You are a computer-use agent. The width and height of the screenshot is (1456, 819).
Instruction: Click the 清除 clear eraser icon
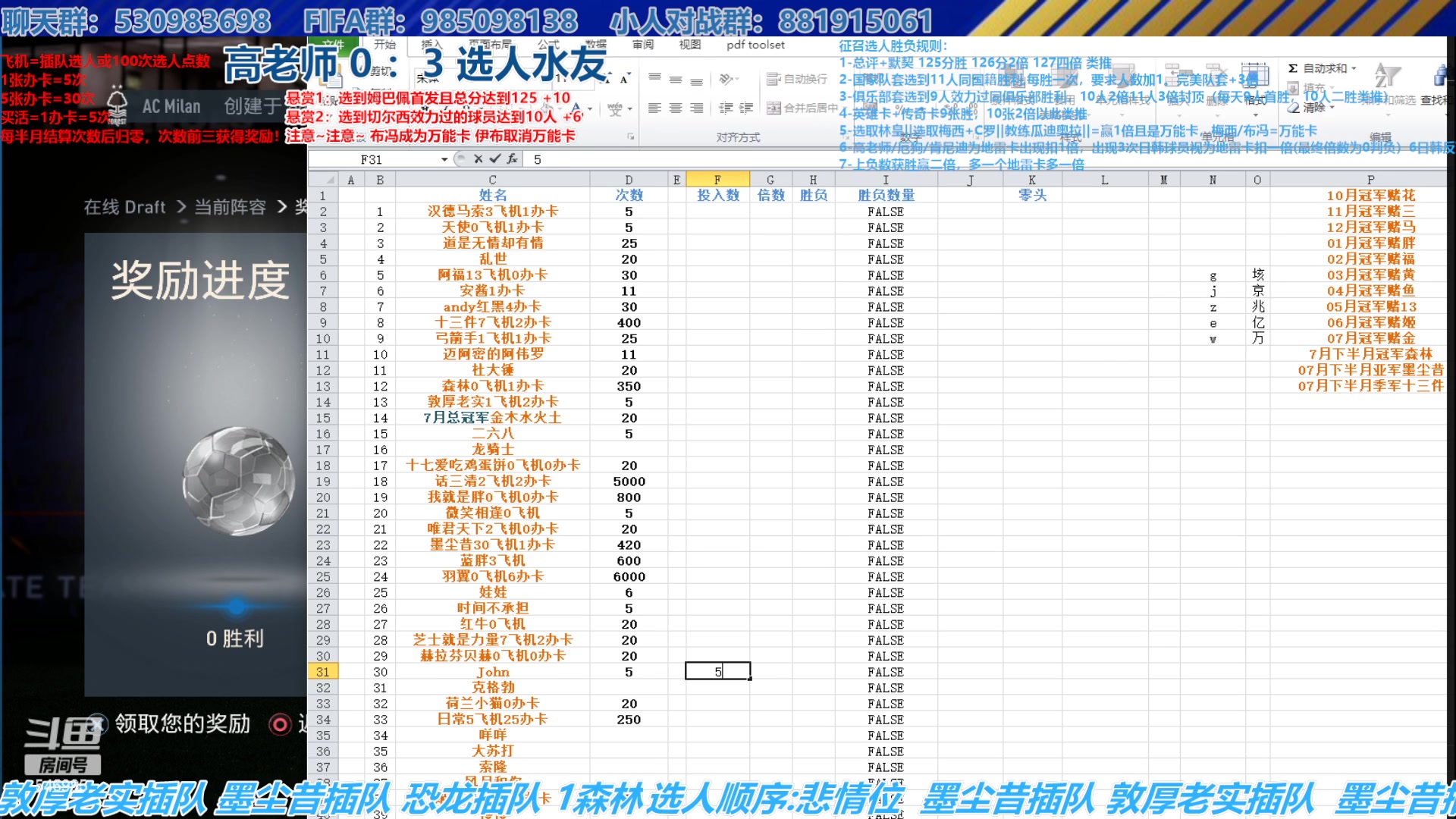click(x=1294, y=108)
